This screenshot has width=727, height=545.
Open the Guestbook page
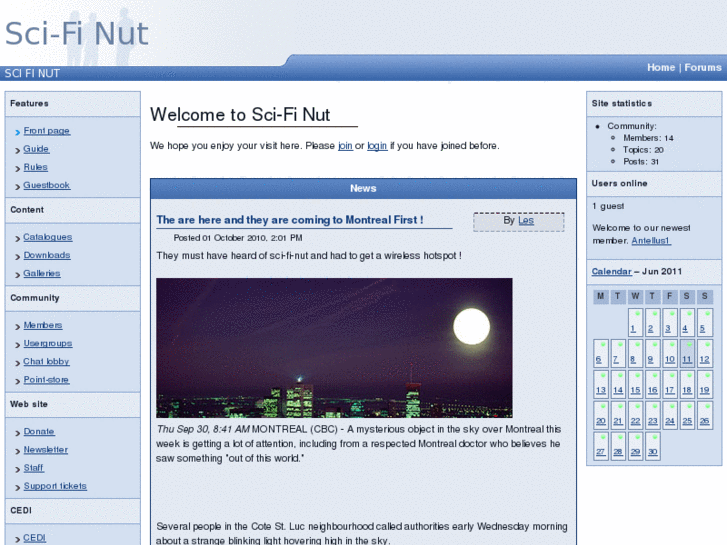(x=46, y=185)
